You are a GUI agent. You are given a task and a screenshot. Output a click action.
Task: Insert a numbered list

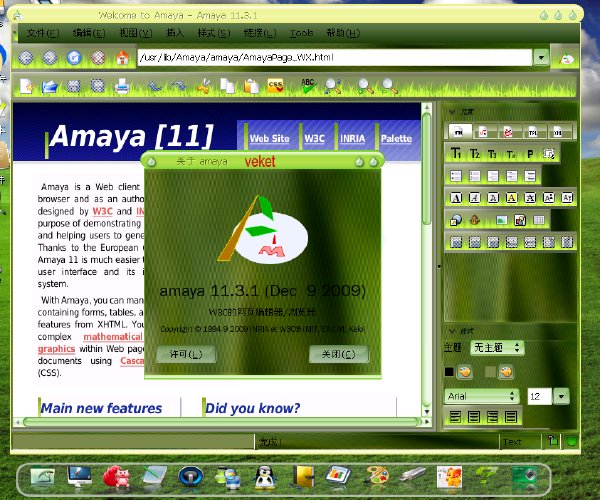point(474,176)
